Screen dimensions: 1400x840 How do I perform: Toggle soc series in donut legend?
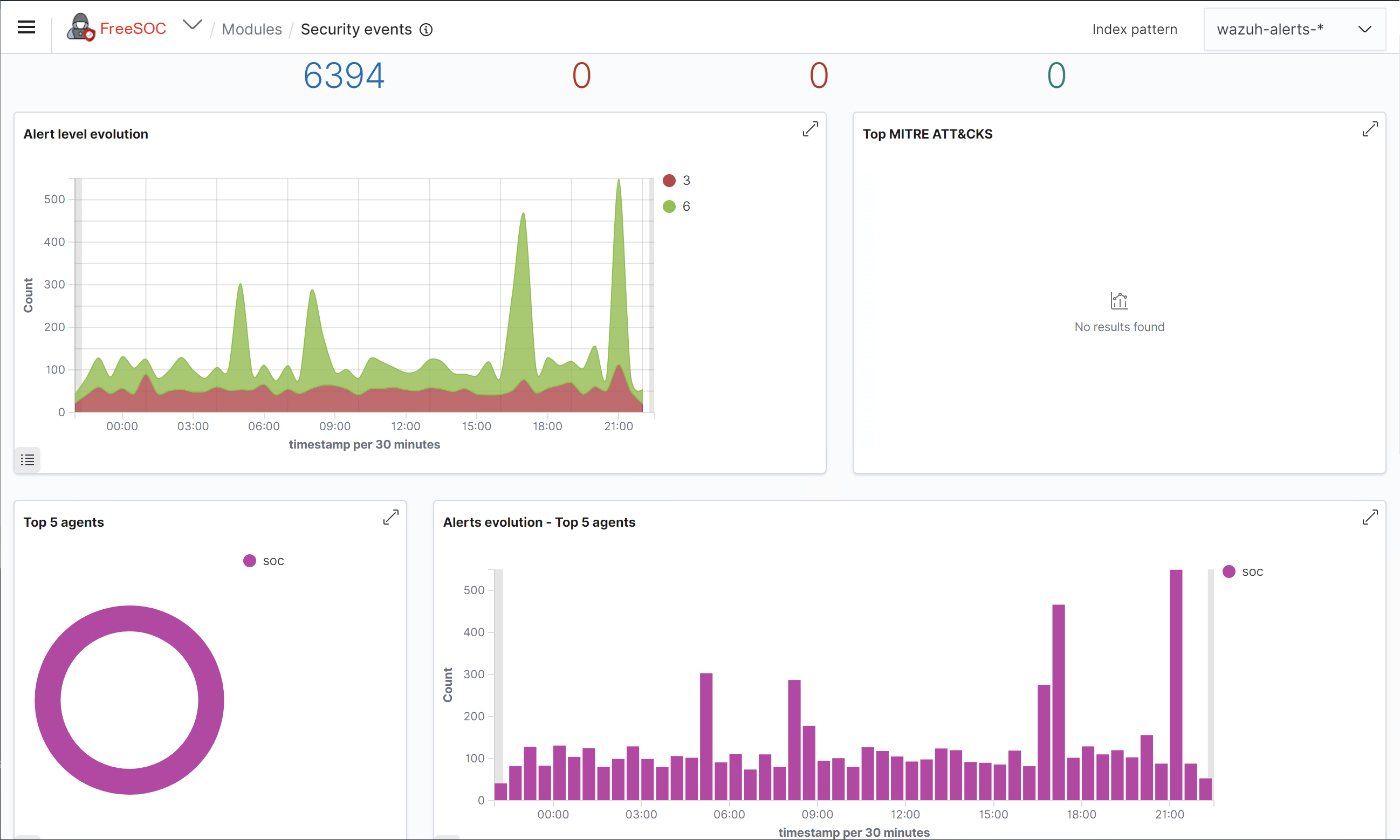click(x=273, y=561)
